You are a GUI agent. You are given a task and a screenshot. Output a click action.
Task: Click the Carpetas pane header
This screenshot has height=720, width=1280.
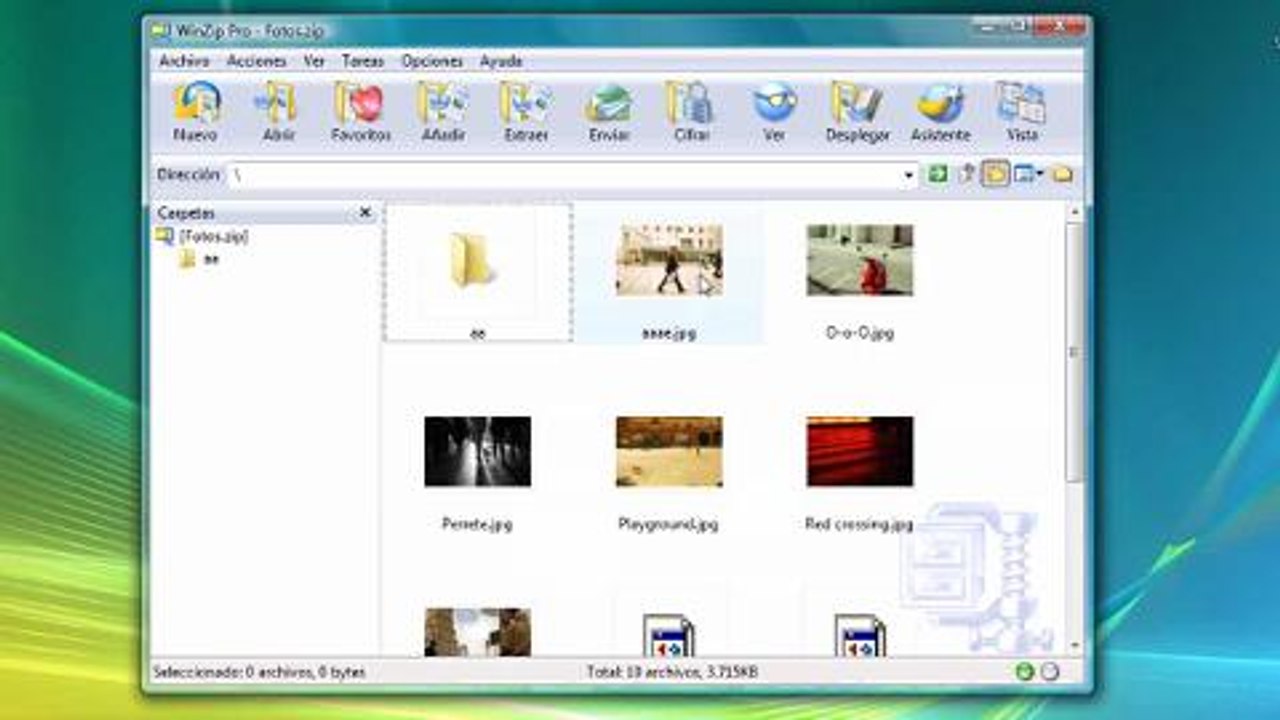tap(264, 212)
